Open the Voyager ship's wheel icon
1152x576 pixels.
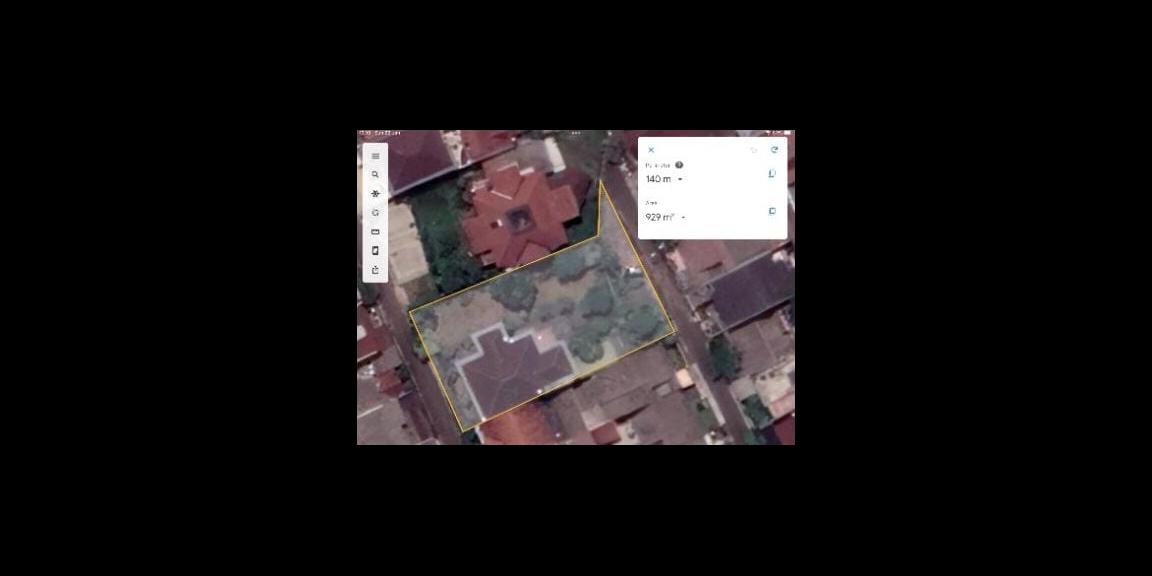tap(375, 193)
